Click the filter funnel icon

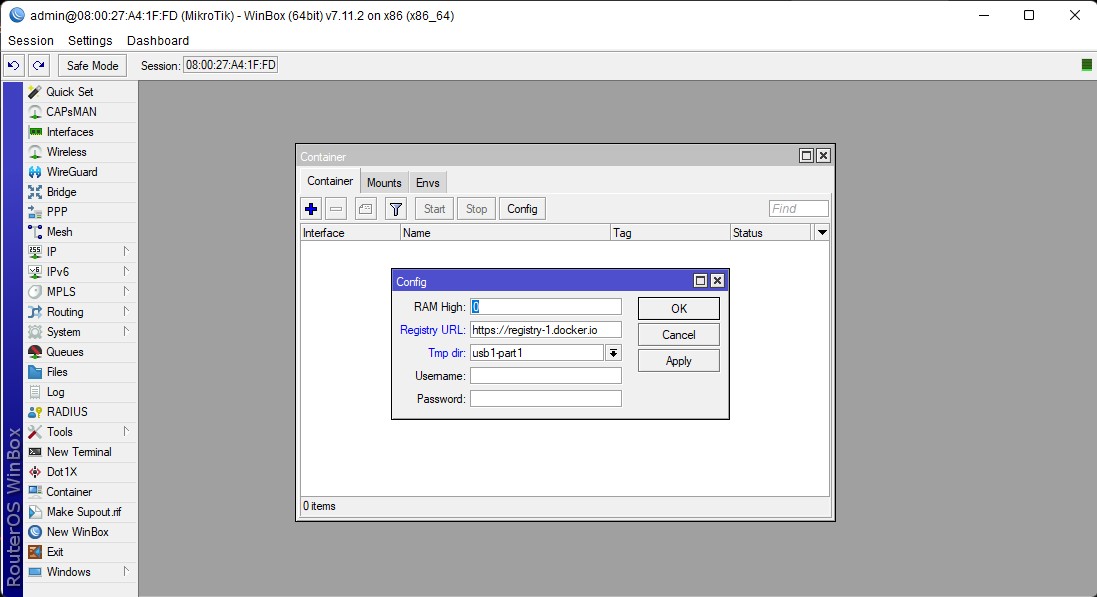point(396,209)
